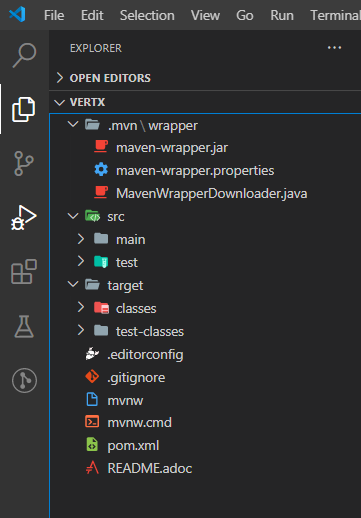The image size is (361, 518).
Task: Collapse the .mvn\wrapper folder chevron
Action: (x=73, y=124)
